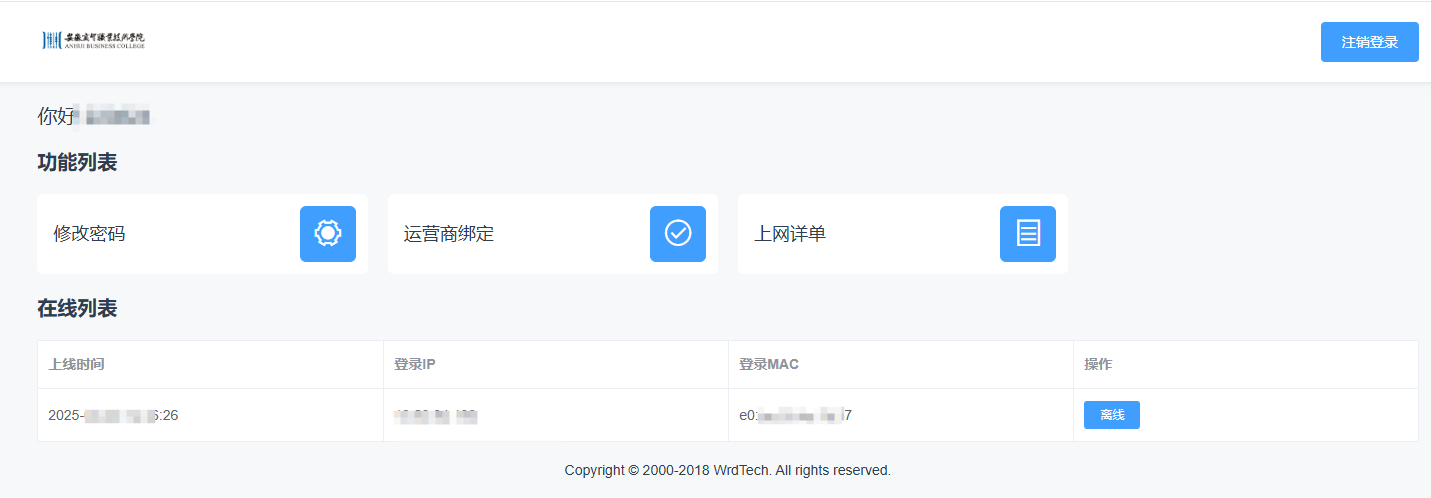Click the 登录IP column header
The width and height of the screenshot is (1431, 498).
click(415, 364)
